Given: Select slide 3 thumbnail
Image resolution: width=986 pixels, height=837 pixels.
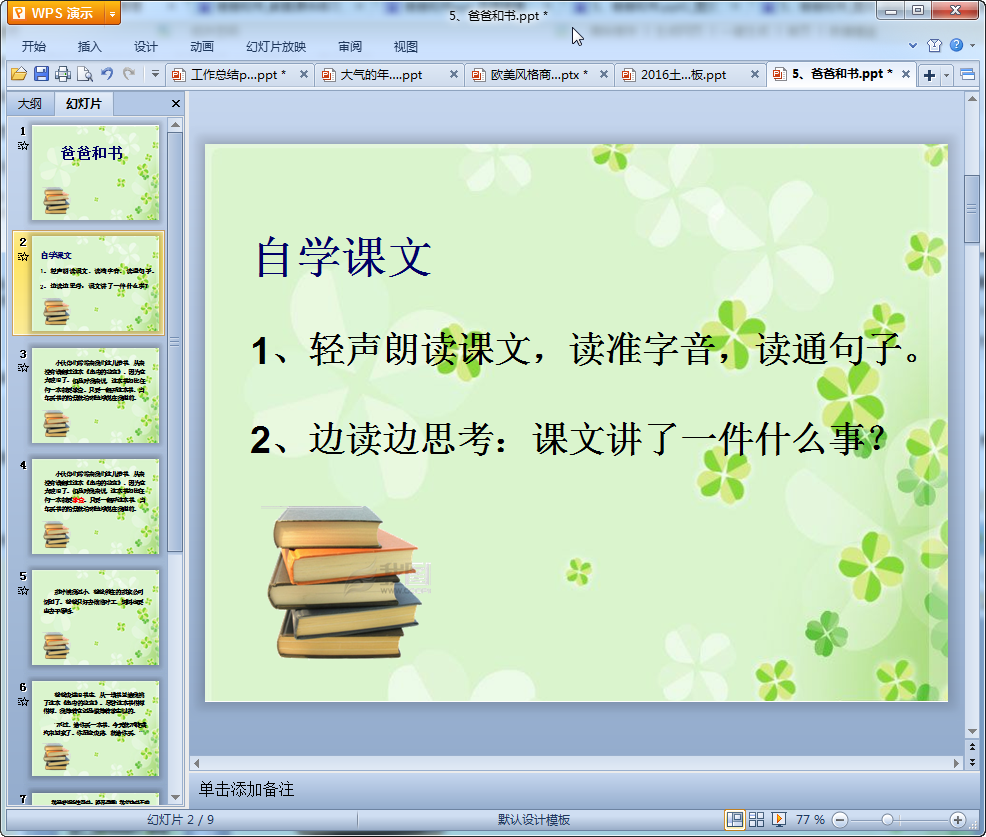Looking at the screenshot, I should click(x=96, y=395).
